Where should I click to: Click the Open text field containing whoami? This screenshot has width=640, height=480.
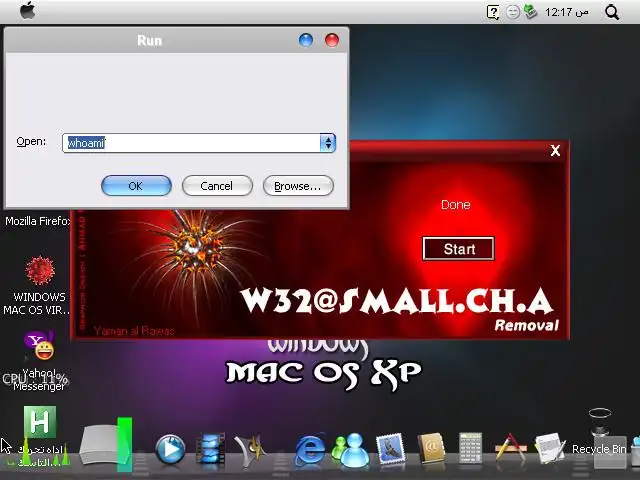pyautogui.click(x=191, y=143)
